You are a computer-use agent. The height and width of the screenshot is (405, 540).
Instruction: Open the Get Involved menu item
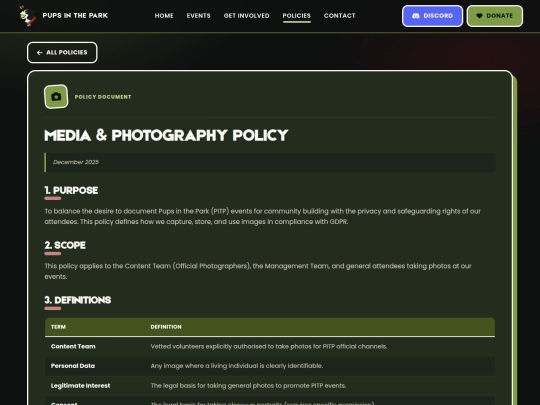coord(247,16)
